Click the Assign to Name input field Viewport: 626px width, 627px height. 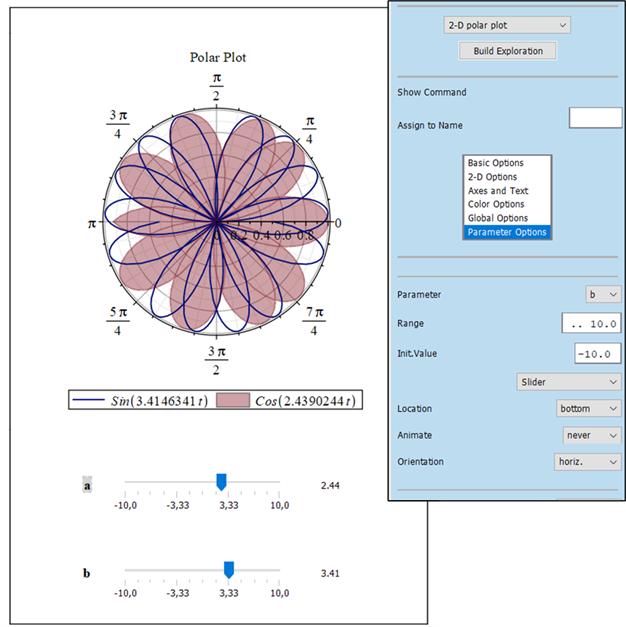595,118
